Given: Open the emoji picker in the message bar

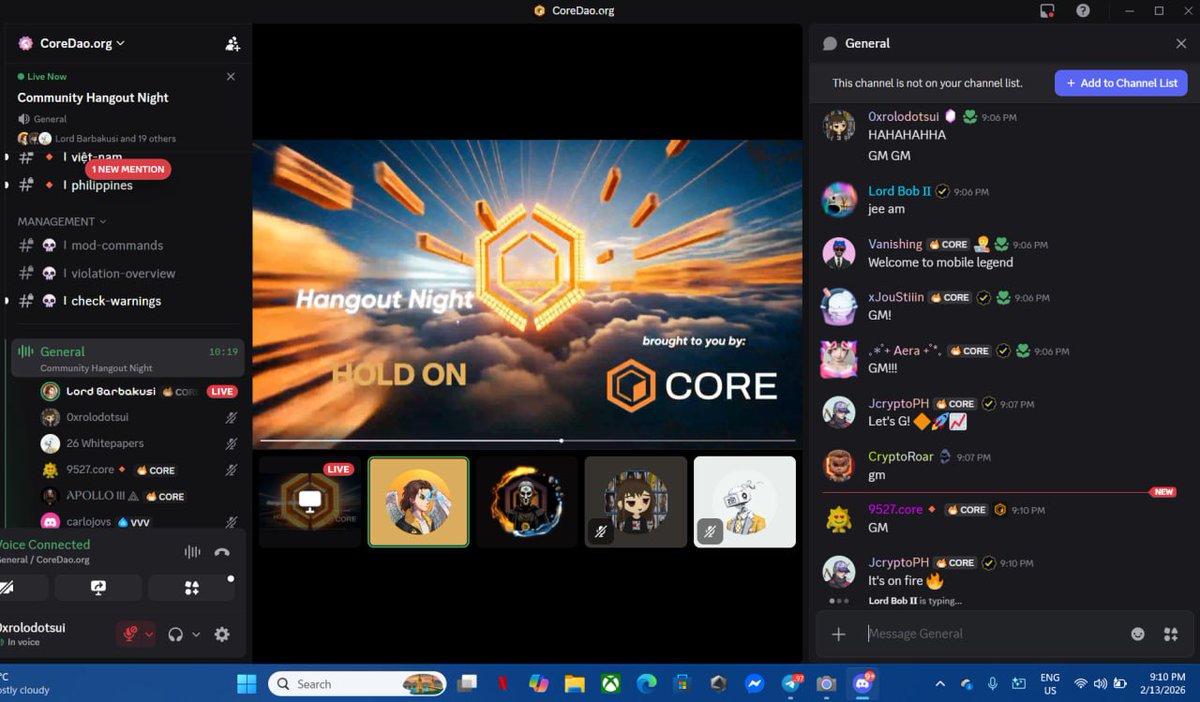Looking at the screenshot, I should click(x=1139, y=633).
